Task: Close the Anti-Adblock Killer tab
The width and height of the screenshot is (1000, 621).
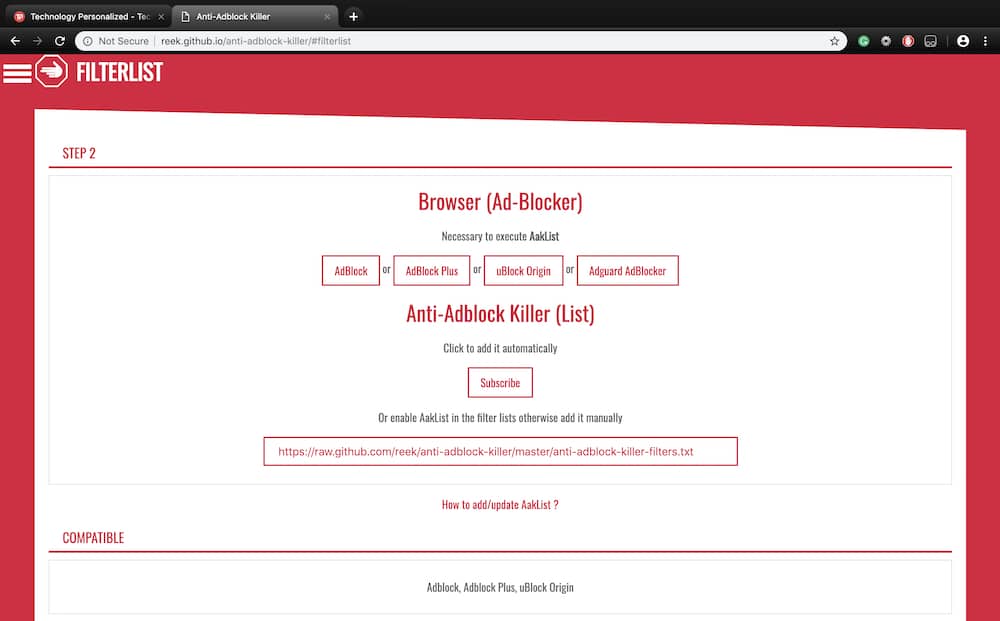Action: point(327,17)
